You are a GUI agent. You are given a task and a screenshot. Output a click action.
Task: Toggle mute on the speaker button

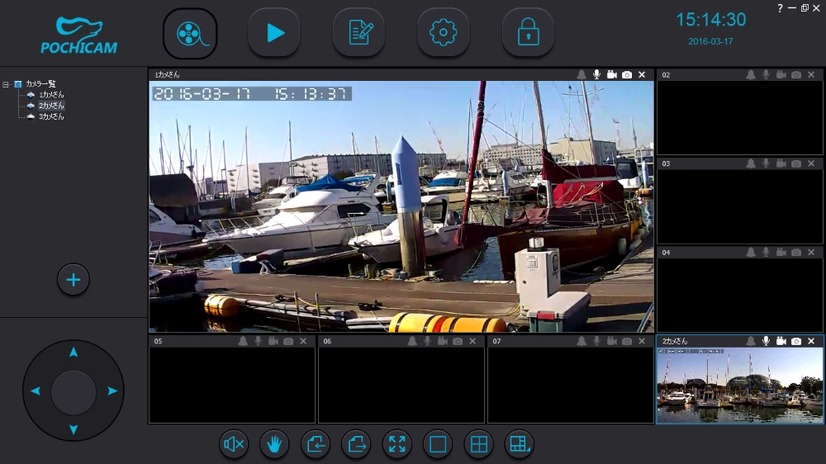point(233,444)
